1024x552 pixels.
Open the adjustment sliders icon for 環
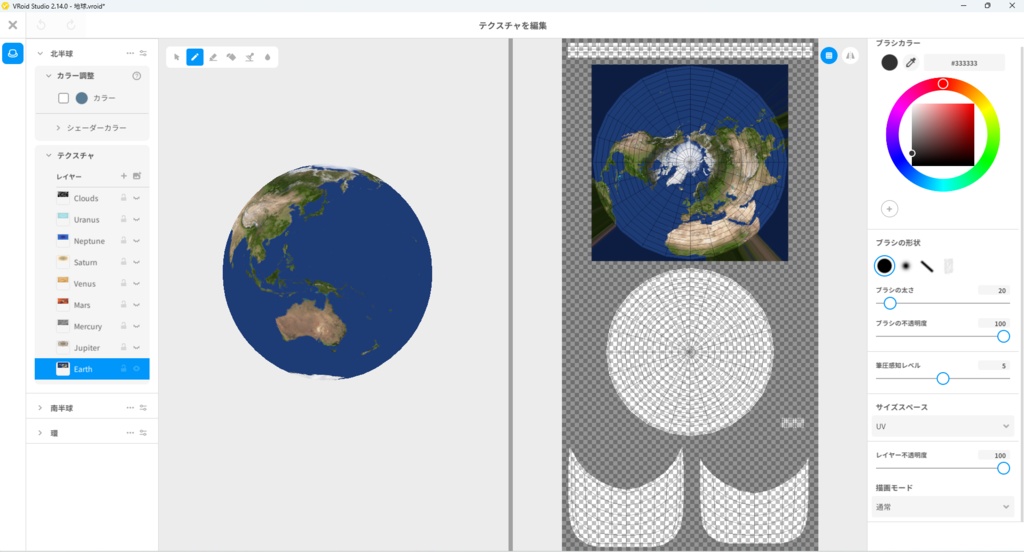[143, 433]
